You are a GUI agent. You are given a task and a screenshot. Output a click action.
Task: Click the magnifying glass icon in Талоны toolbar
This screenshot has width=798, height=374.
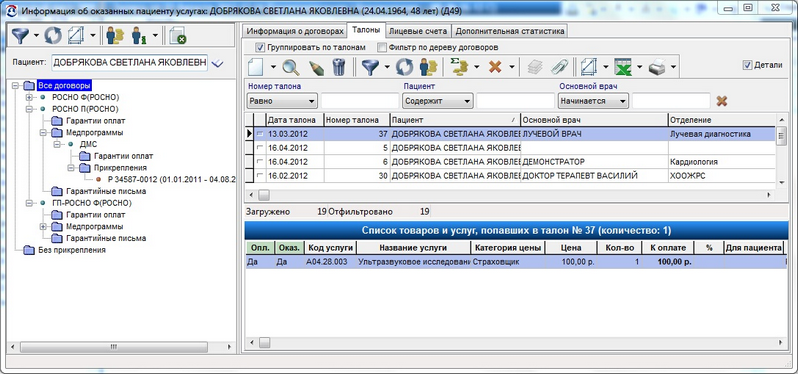pyautogui.click(x=291, y=67)
